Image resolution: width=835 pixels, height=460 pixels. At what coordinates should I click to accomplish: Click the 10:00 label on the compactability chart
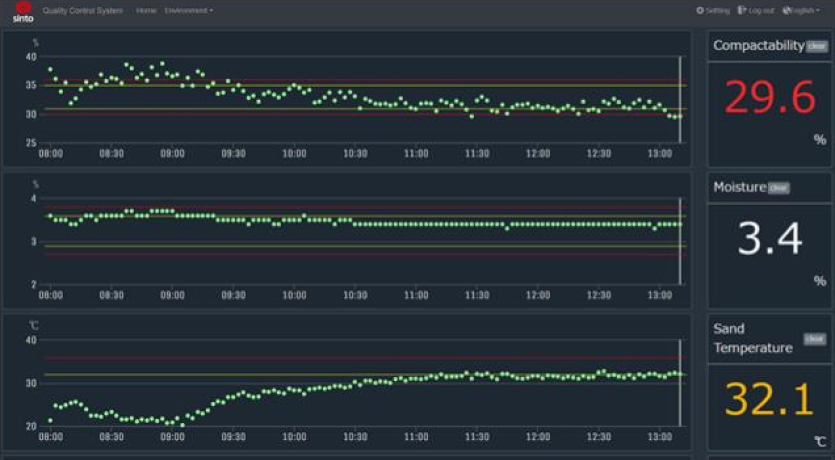(x=294, y=154)
